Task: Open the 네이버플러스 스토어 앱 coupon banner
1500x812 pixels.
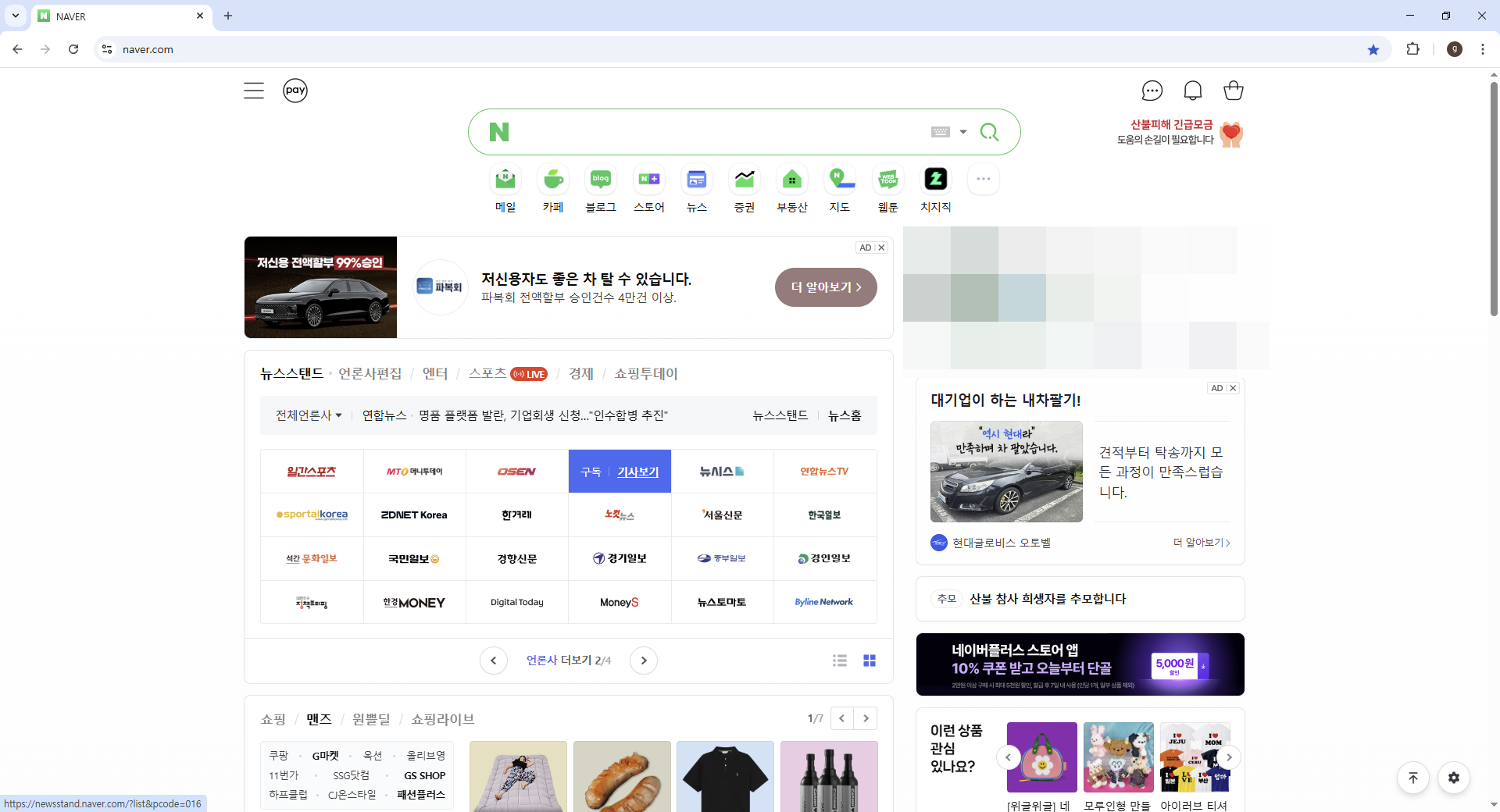Action: (x=1080, y=664)
